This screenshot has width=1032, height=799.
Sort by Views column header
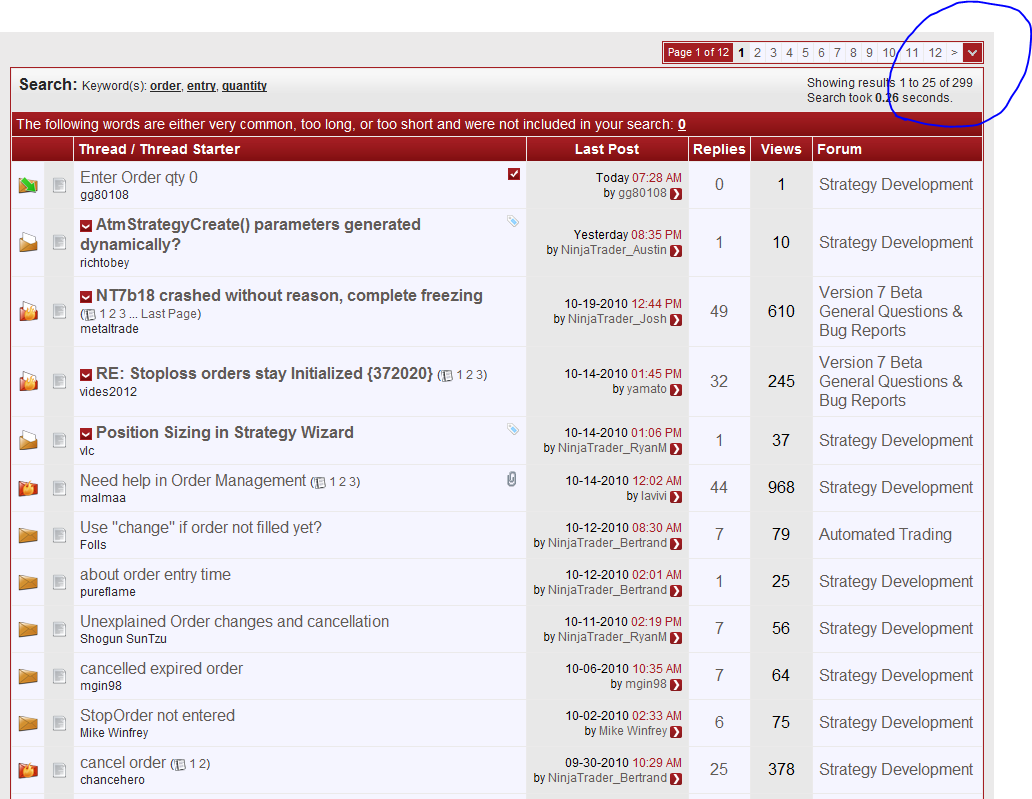point(781,149)
